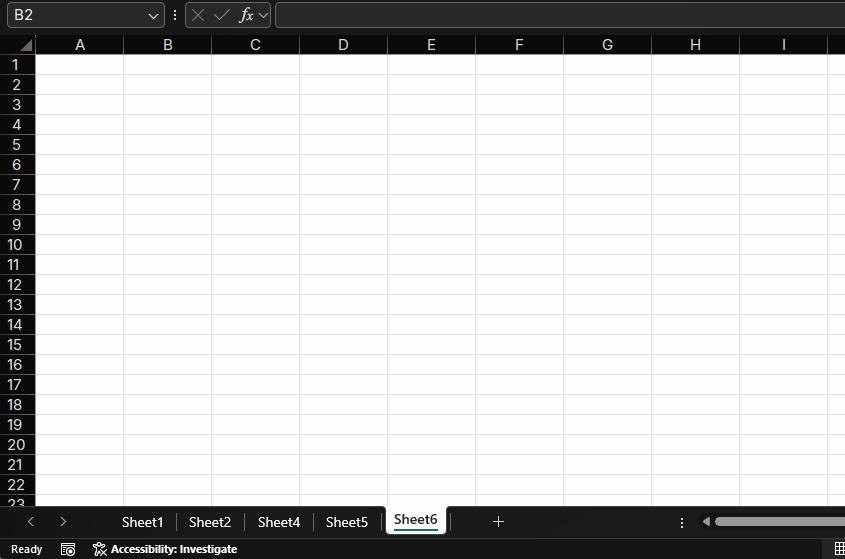Click the Enter checkmark icon in formula bar
845x559 pixels.
221,15
